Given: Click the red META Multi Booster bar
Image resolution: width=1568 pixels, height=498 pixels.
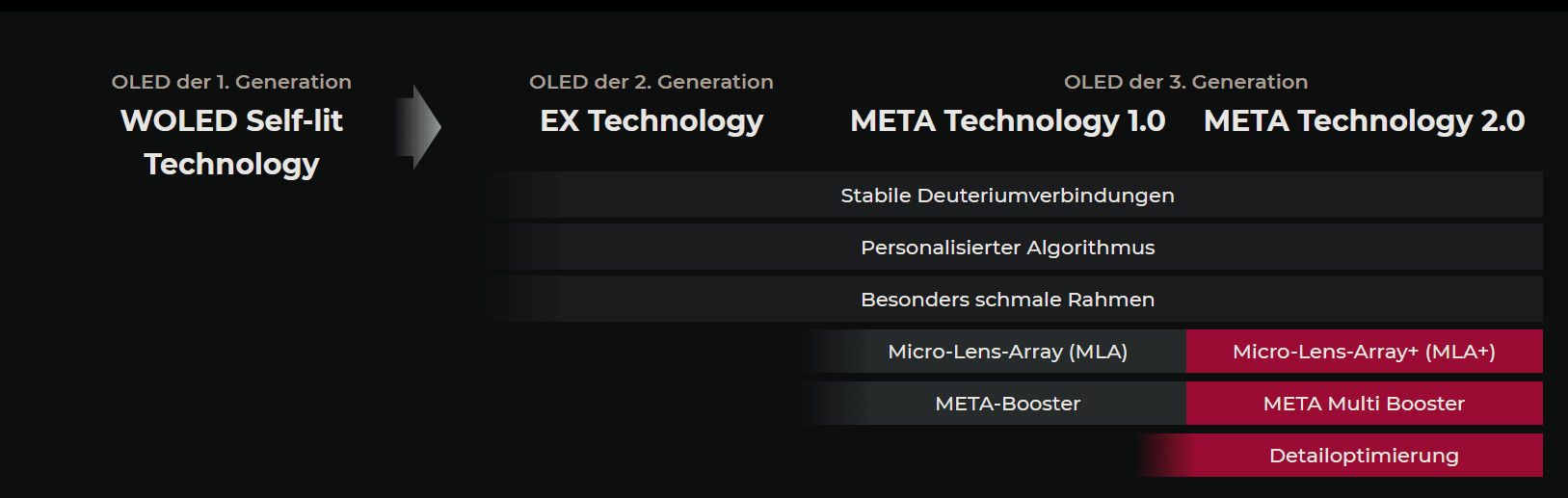Looking at the screenshot, I should 1365,403.
